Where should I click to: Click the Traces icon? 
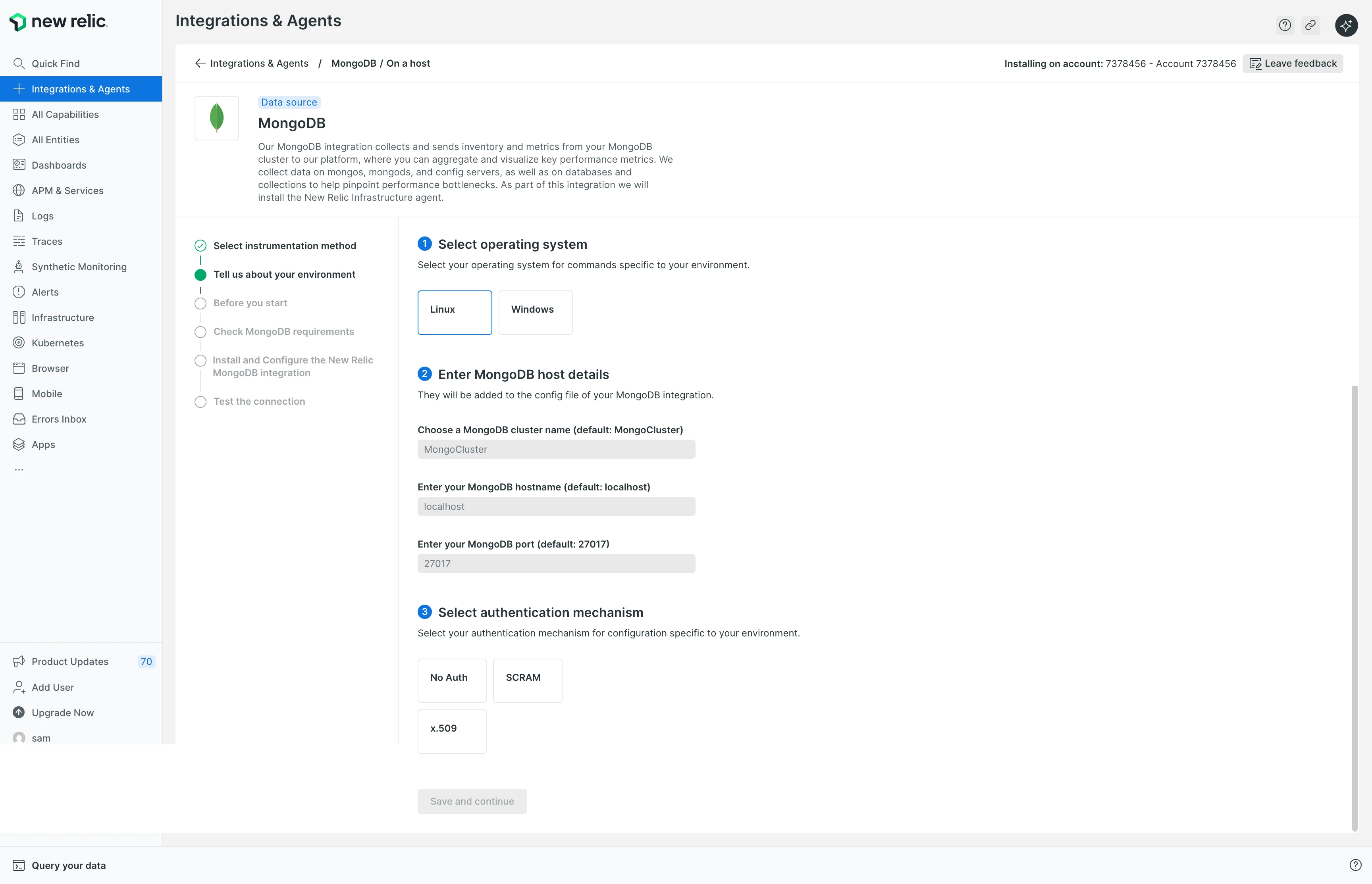[19, 241]
